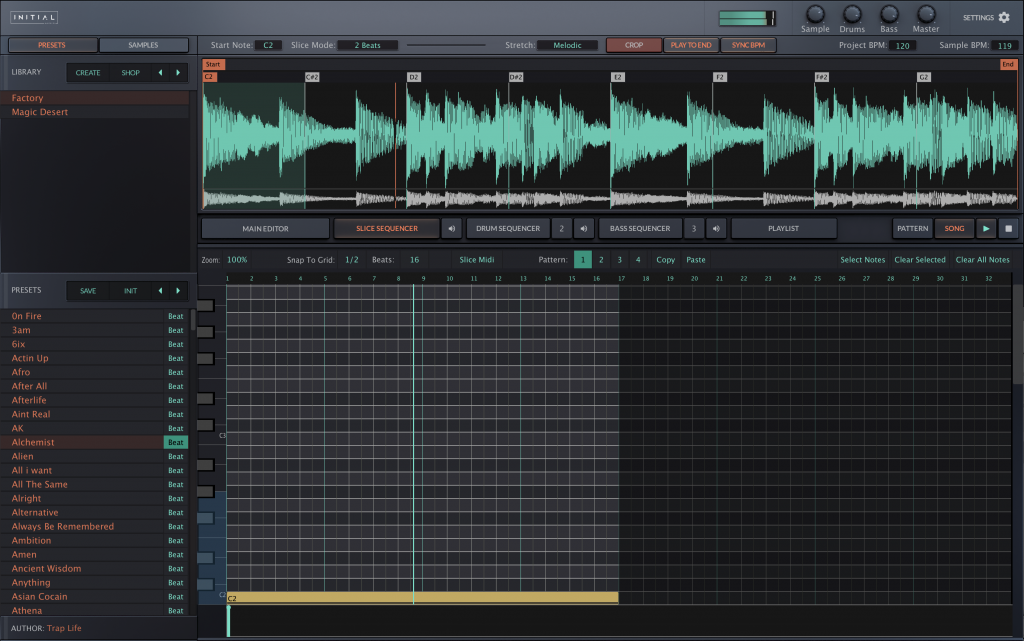Enable PLAY TO END
Viewport: 1024px width, 641px height.
coord(691,44)
